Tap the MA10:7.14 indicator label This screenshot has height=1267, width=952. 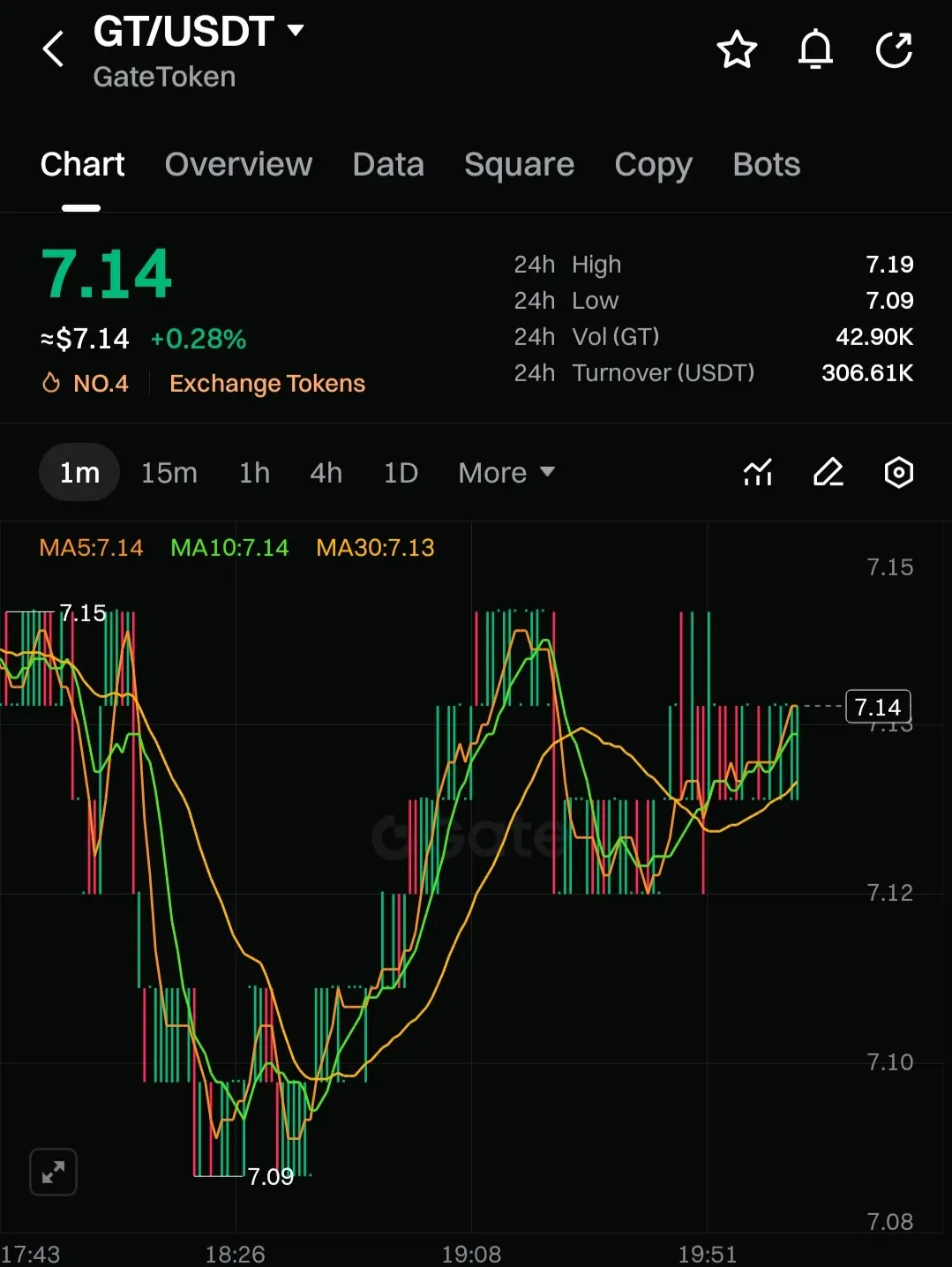(229, 548)
